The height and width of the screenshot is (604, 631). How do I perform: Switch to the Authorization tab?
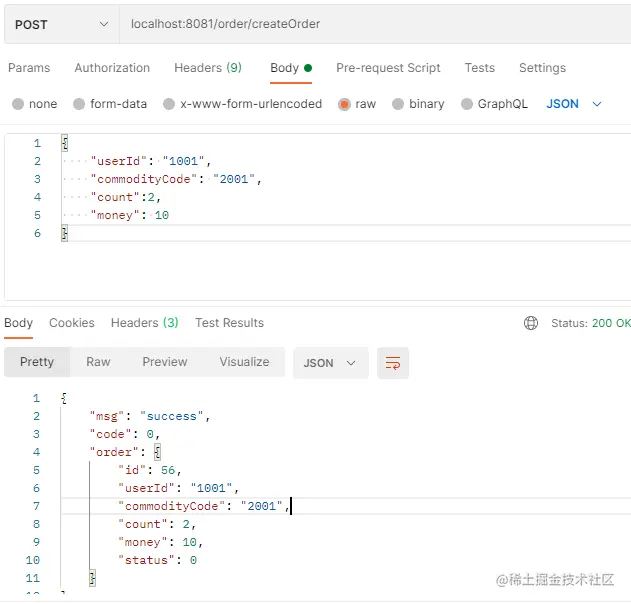pyautogui.click(x=112, y=68)
